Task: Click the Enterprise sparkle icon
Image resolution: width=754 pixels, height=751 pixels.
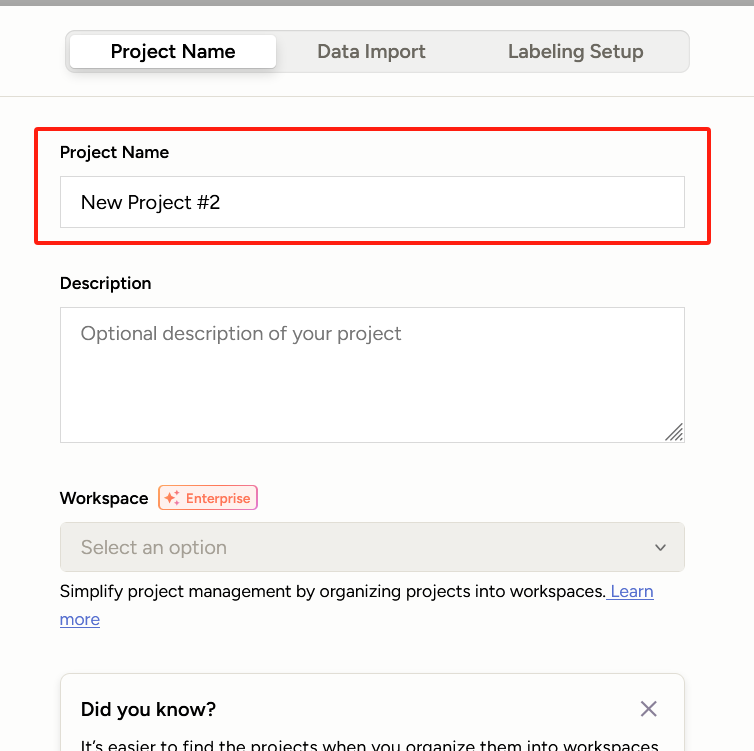Action: 172,498
